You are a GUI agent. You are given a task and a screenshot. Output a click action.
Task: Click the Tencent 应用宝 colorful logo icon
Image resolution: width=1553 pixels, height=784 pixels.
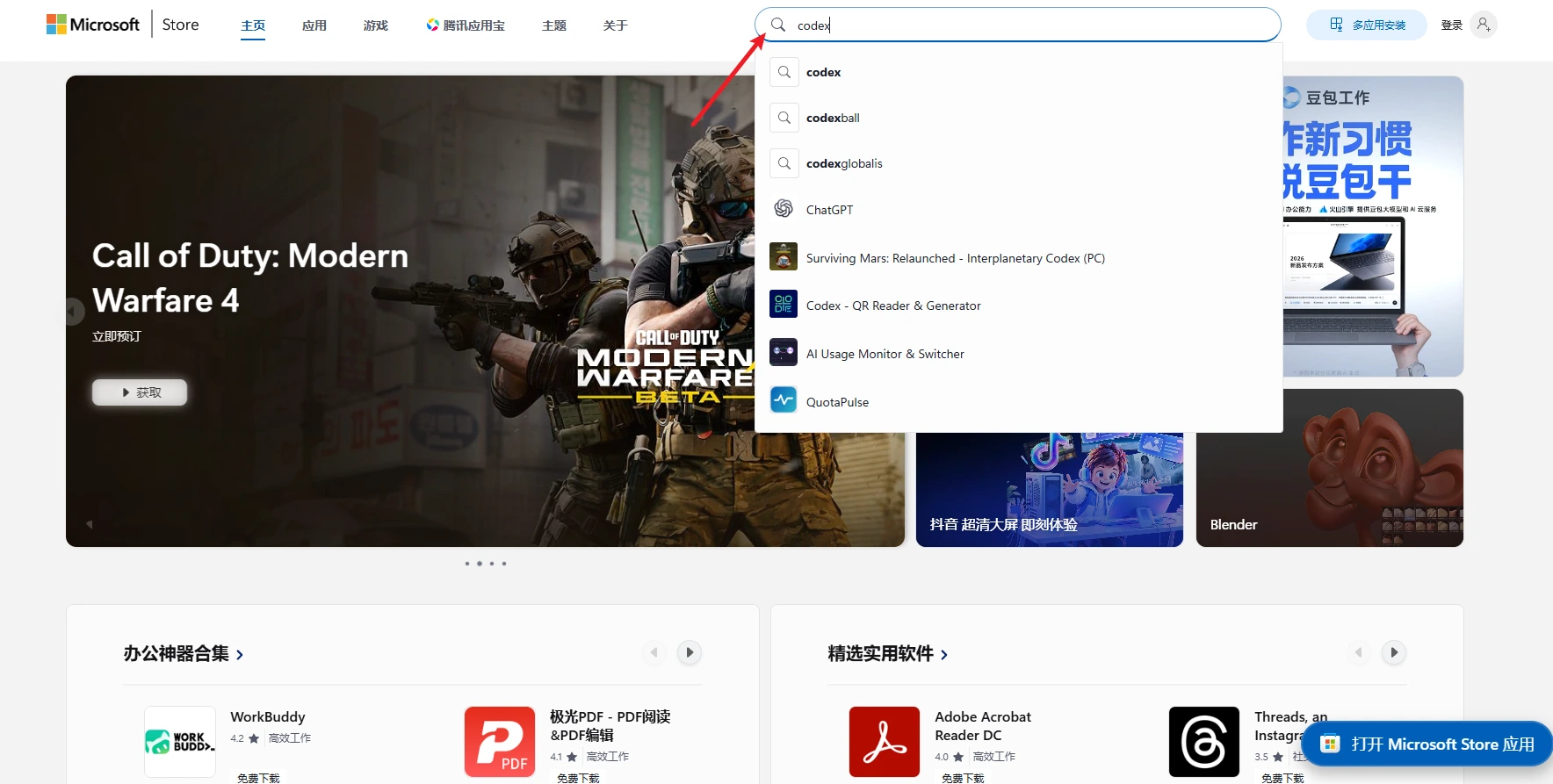(432, 25)
